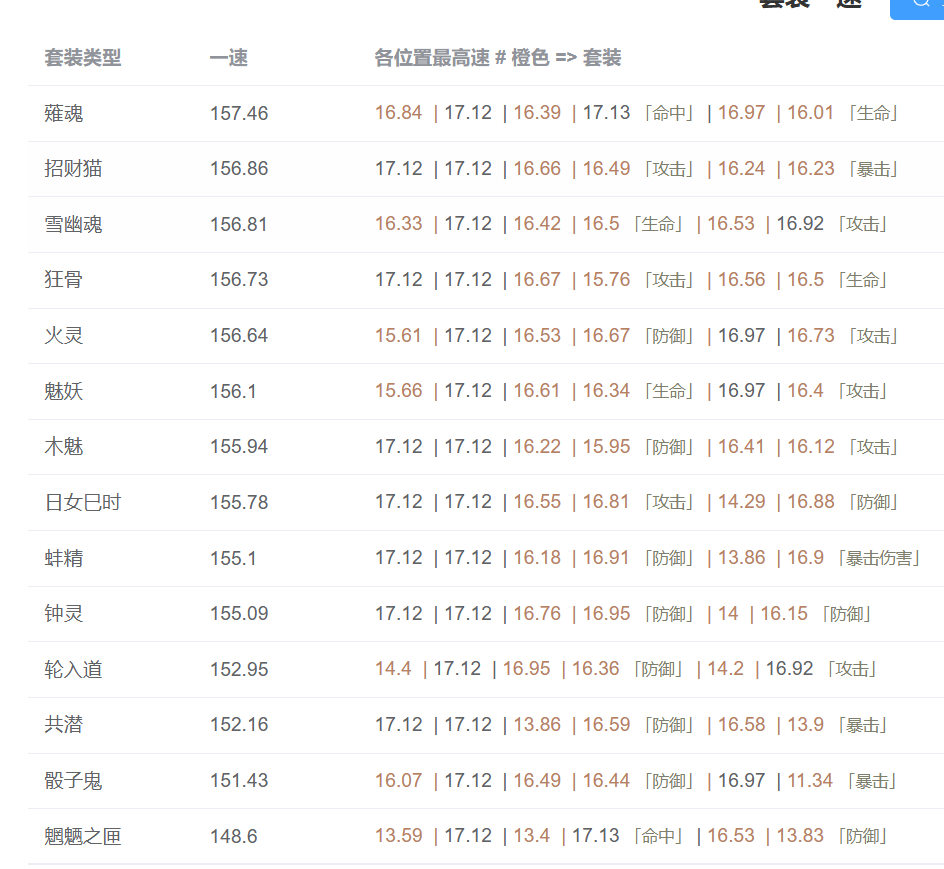The height and width of the screenshot is (869, 944).
Task: Select the 薙魂 set name
Action: point(64,113)
